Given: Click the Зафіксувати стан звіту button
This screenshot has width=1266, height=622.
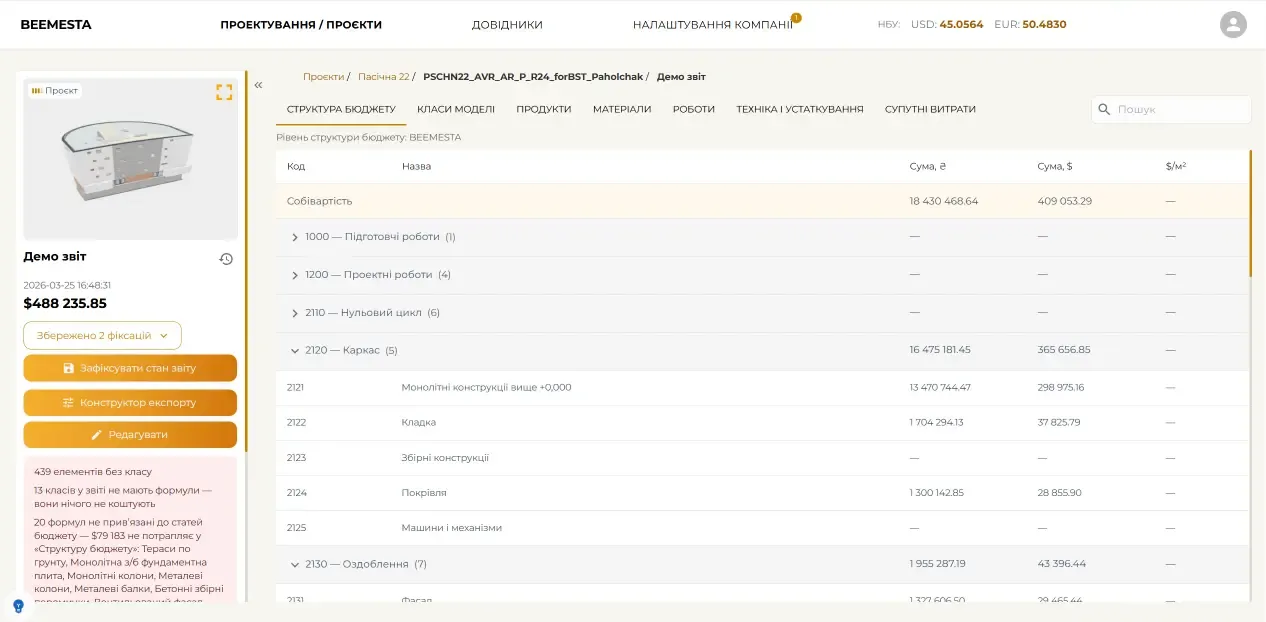Looking at the screenshot, I should (x=130, y=368).
